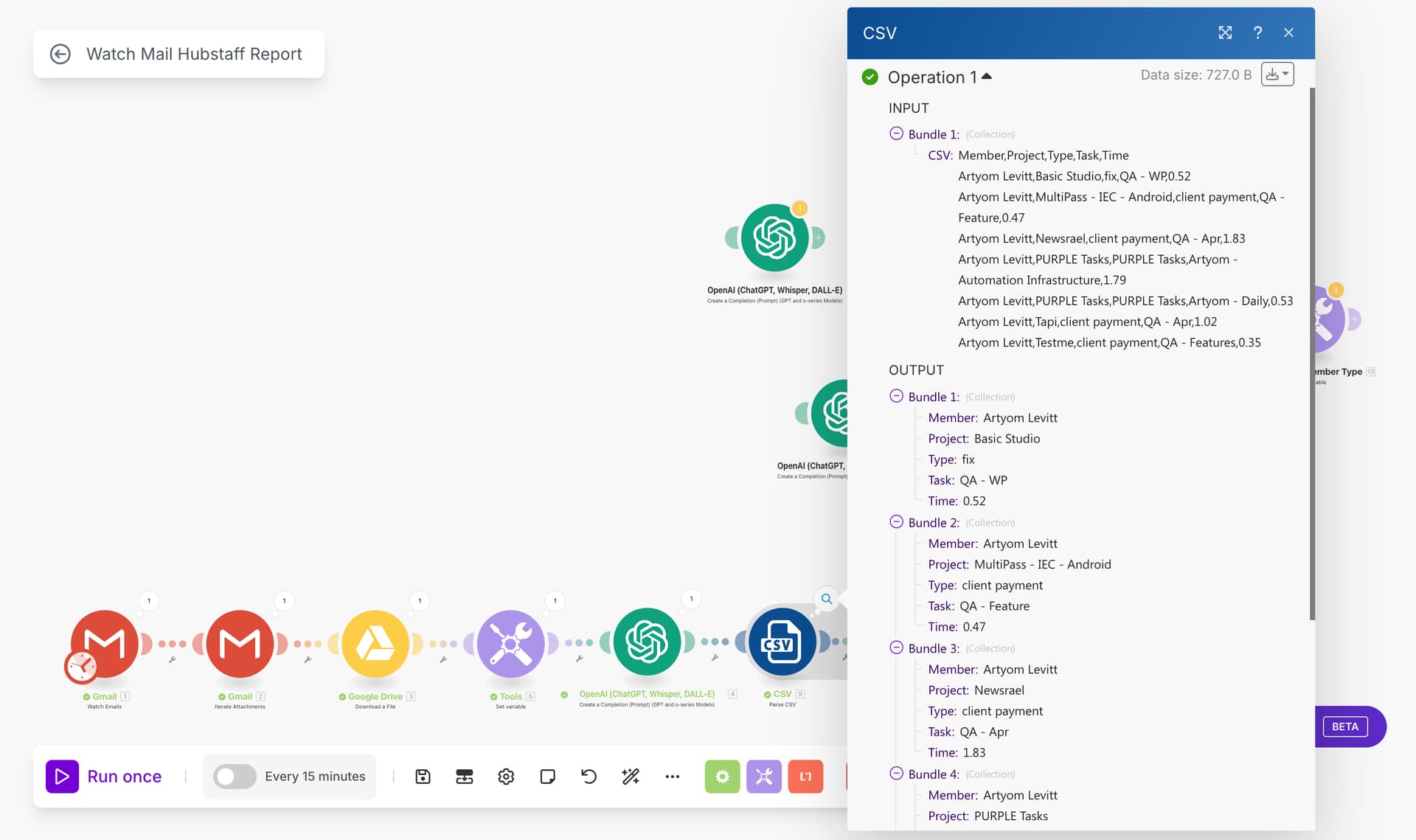The image size is (1416, 840).
Task: Click the purple tools wrench button
Action: pos(764,777)
